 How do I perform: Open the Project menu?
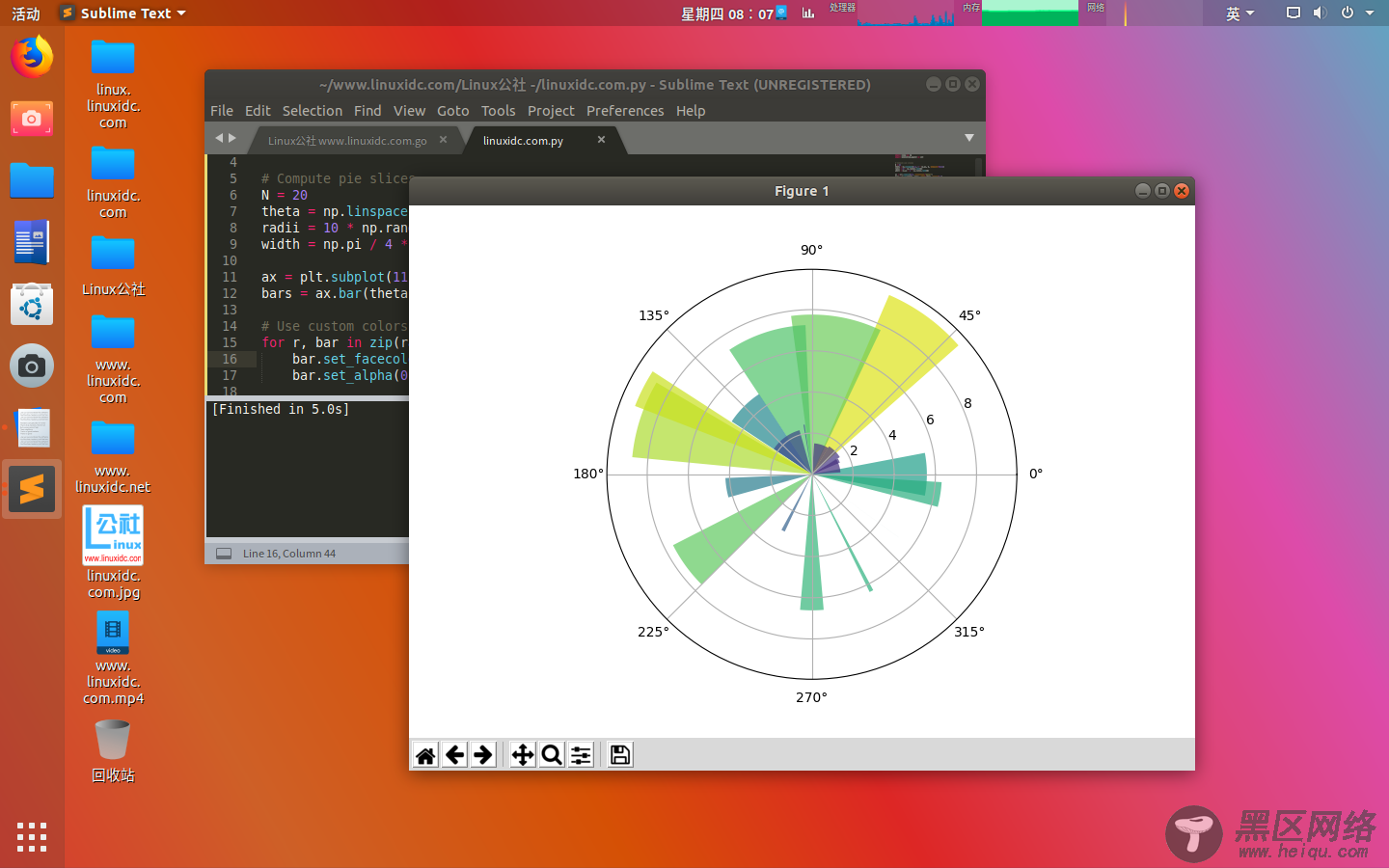pos(551,111)
